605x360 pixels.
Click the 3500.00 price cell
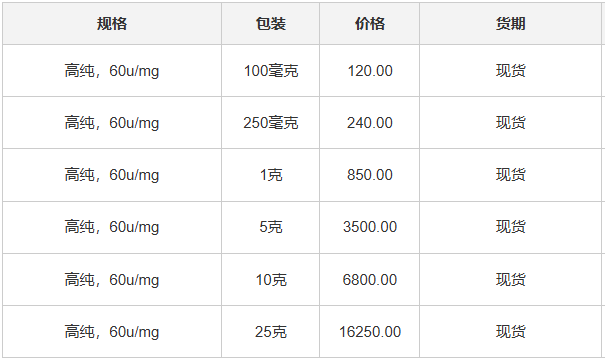370,227
